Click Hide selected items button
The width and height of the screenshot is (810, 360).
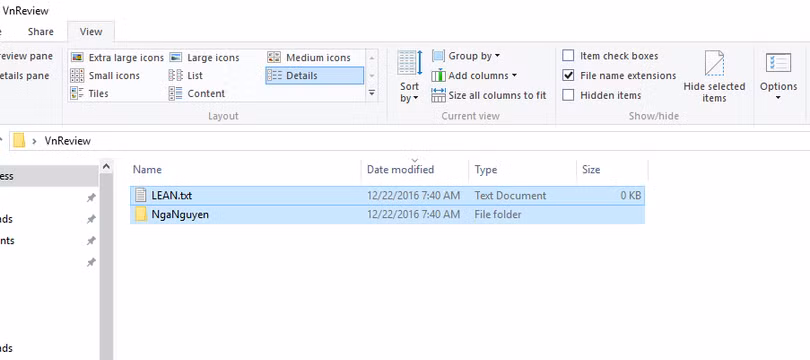tap(714, 76)
